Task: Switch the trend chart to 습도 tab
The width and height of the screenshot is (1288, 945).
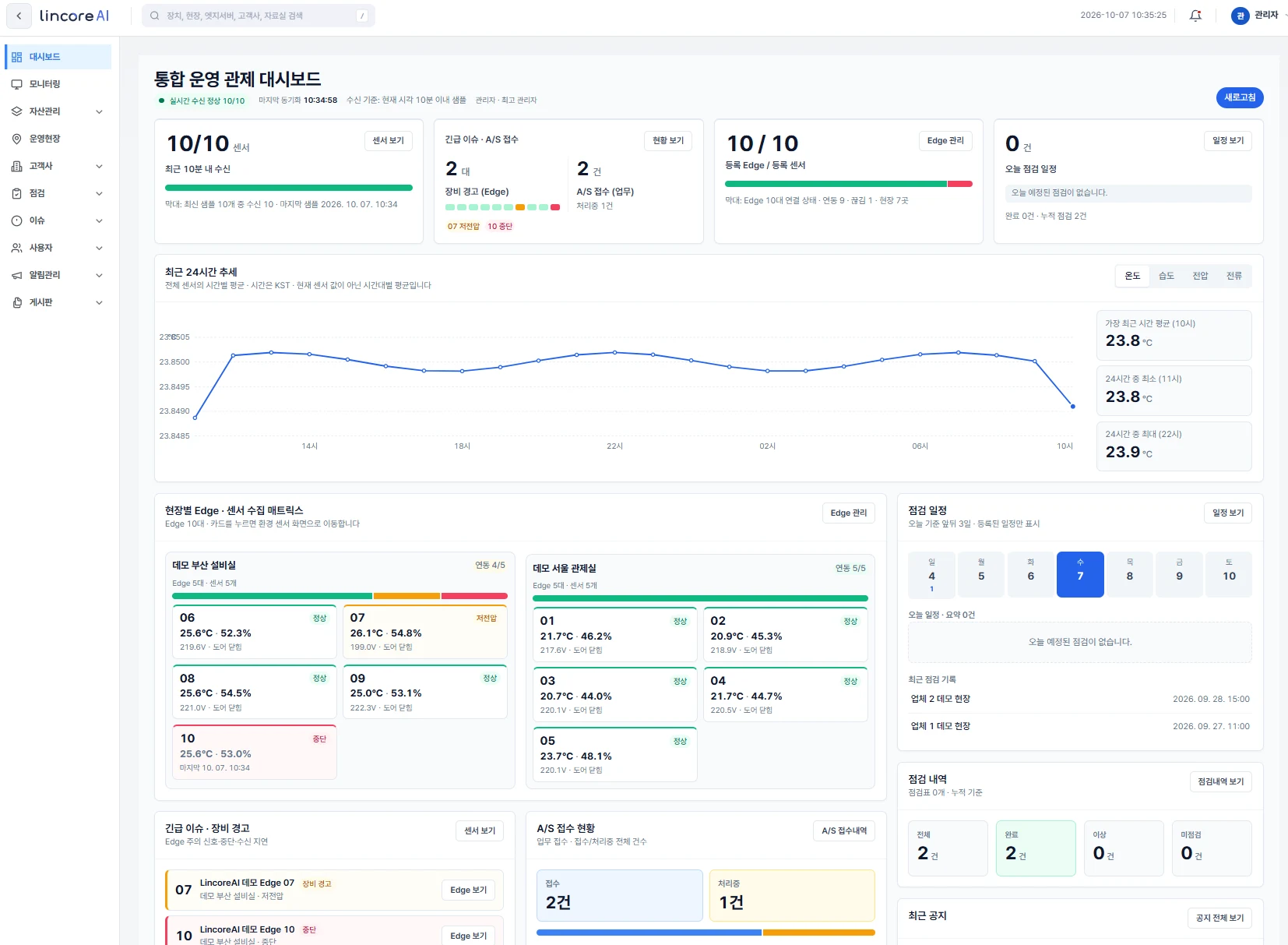Action: 1166,276
